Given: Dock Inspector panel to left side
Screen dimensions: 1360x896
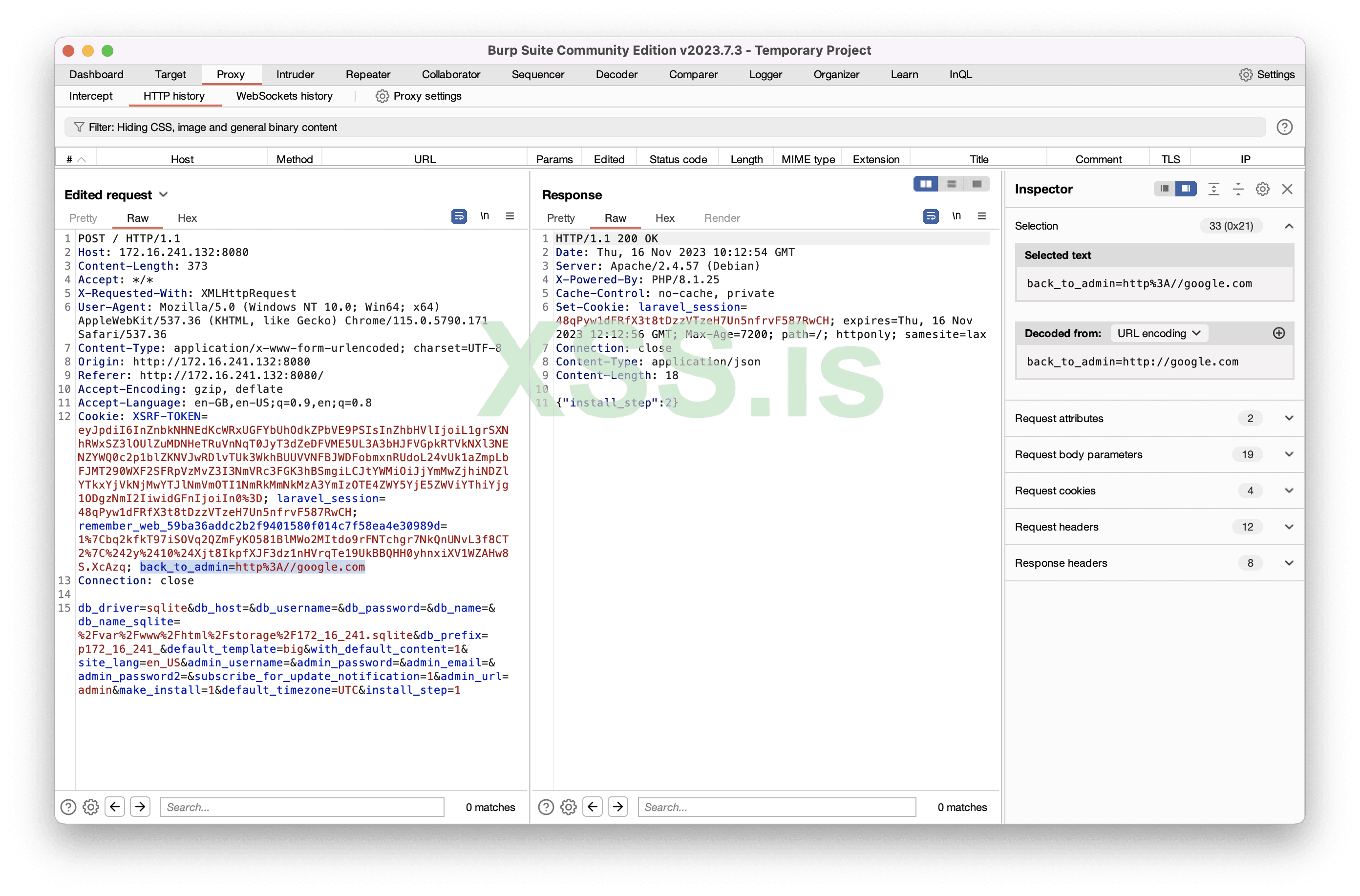Looking at the screenshot, I should click(1164, 189).
